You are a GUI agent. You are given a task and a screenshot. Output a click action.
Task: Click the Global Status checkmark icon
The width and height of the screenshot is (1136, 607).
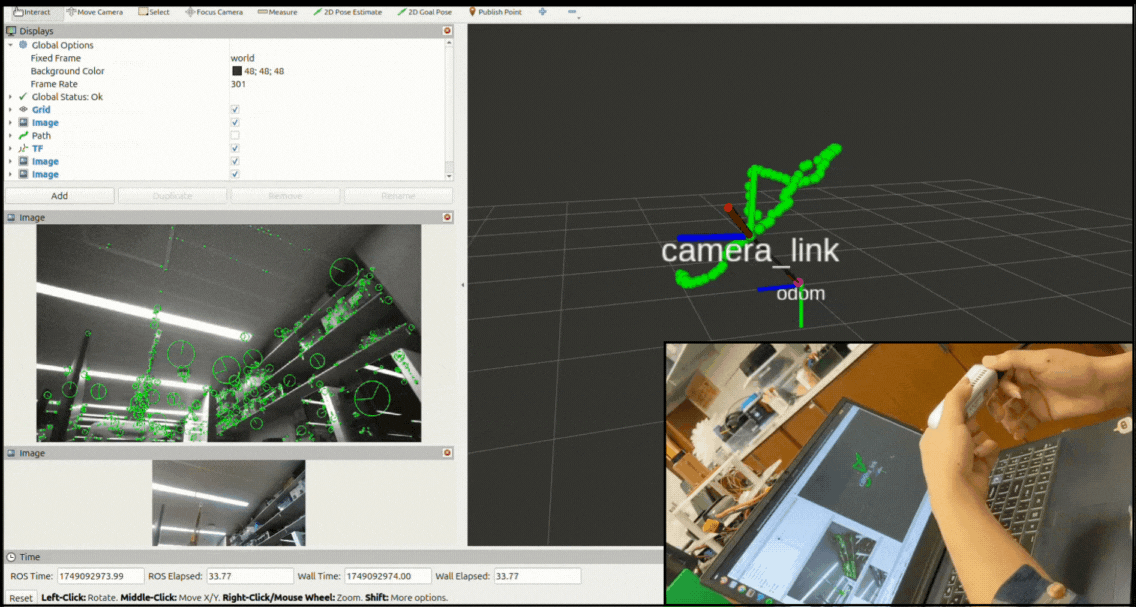point(22,96)
